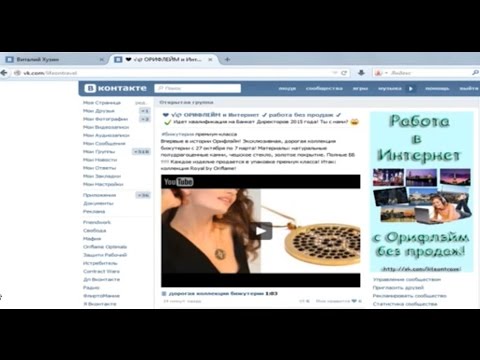Open Реклама in sidebar
The height and width of the screenshot is (360, 480).
click(94, 212)
